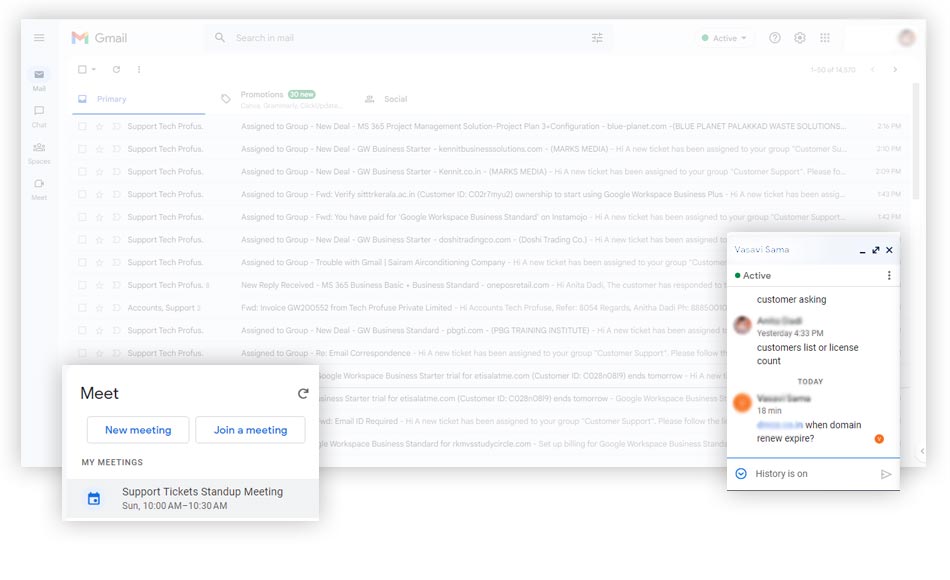The image size is (950, 580).
Task: Switch to the Primary tab
Action: (x=139, y=99)
